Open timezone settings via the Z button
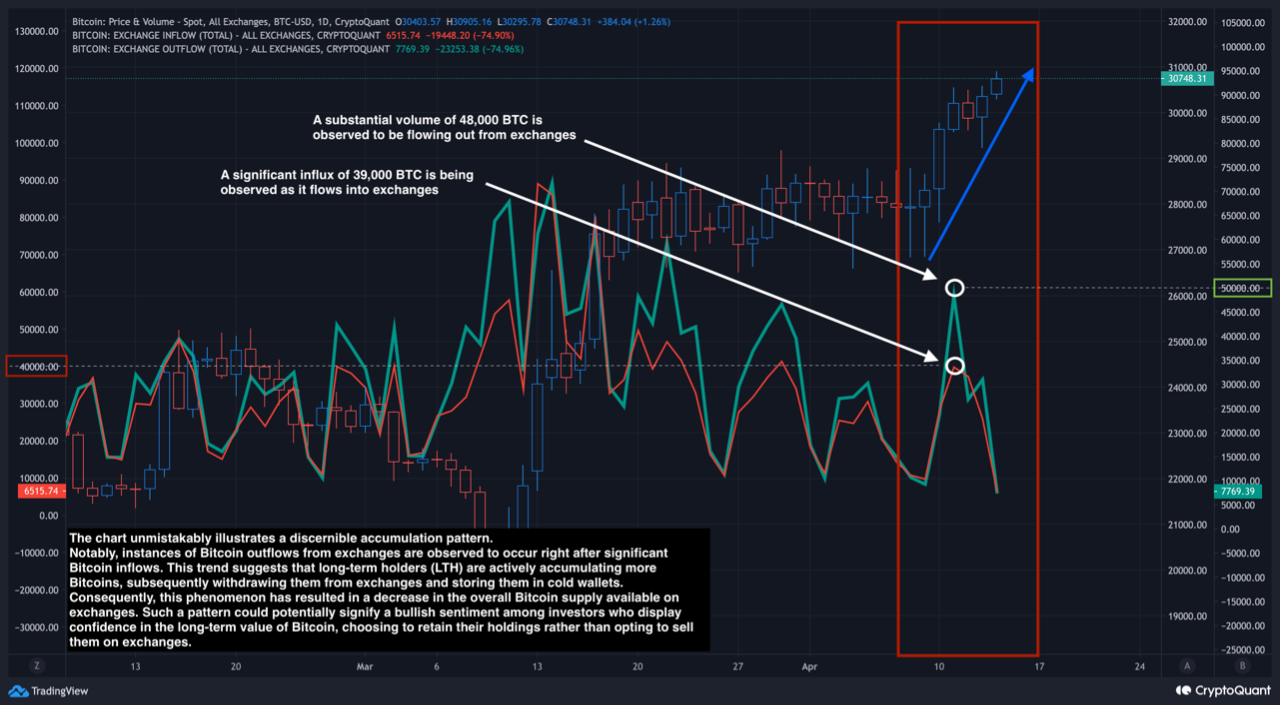 point(36,665)
